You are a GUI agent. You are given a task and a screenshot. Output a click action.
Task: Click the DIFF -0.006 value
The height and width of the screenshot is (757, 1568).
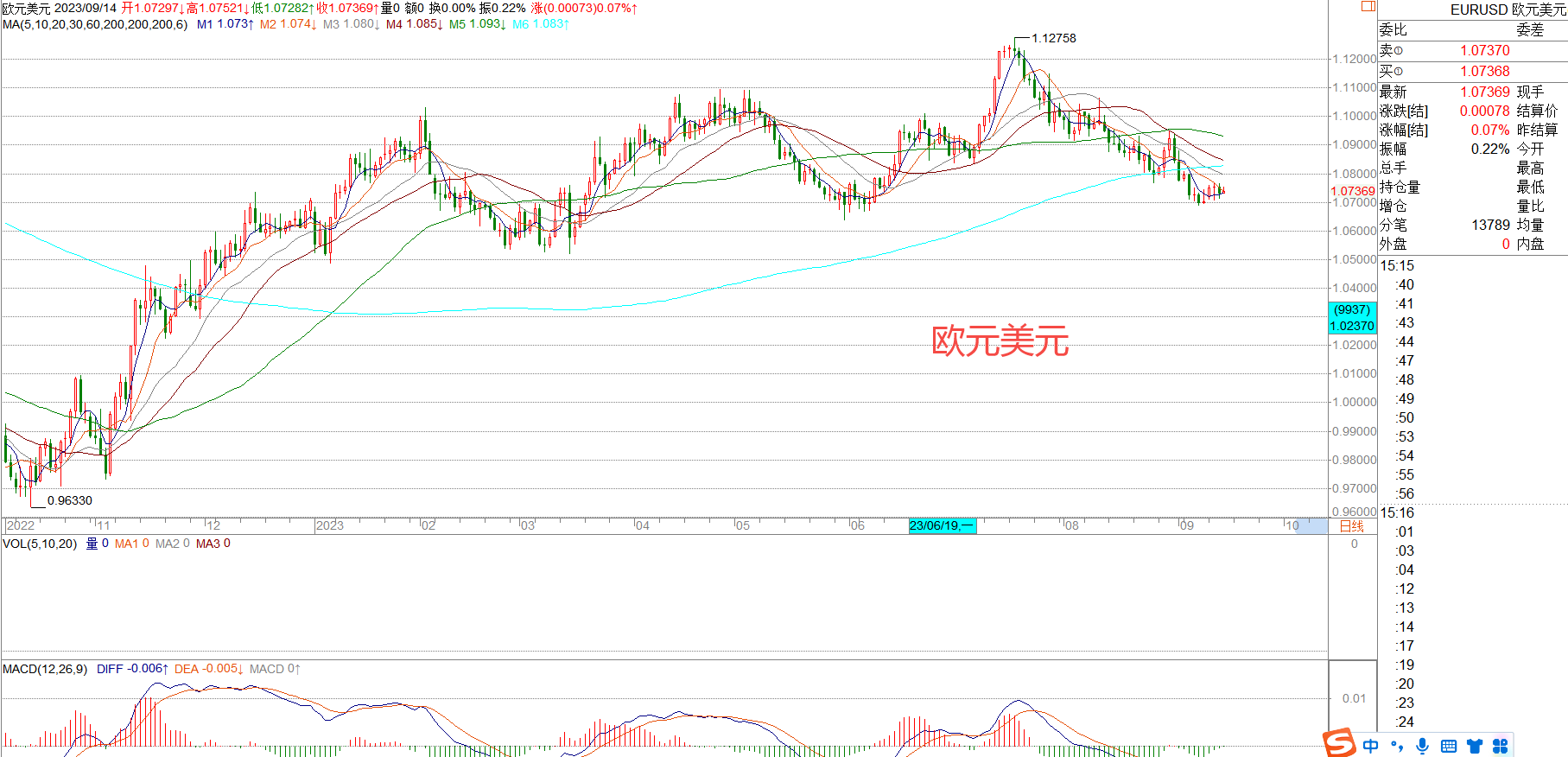click(132, 669)
